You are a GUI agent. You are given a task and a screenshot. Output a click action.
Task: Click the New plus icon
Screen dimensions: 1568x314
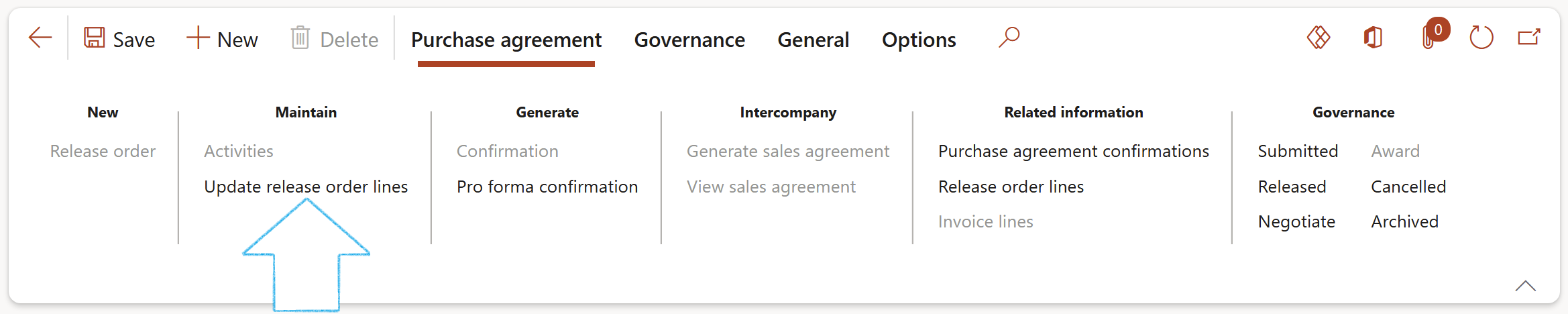point(198,38)
